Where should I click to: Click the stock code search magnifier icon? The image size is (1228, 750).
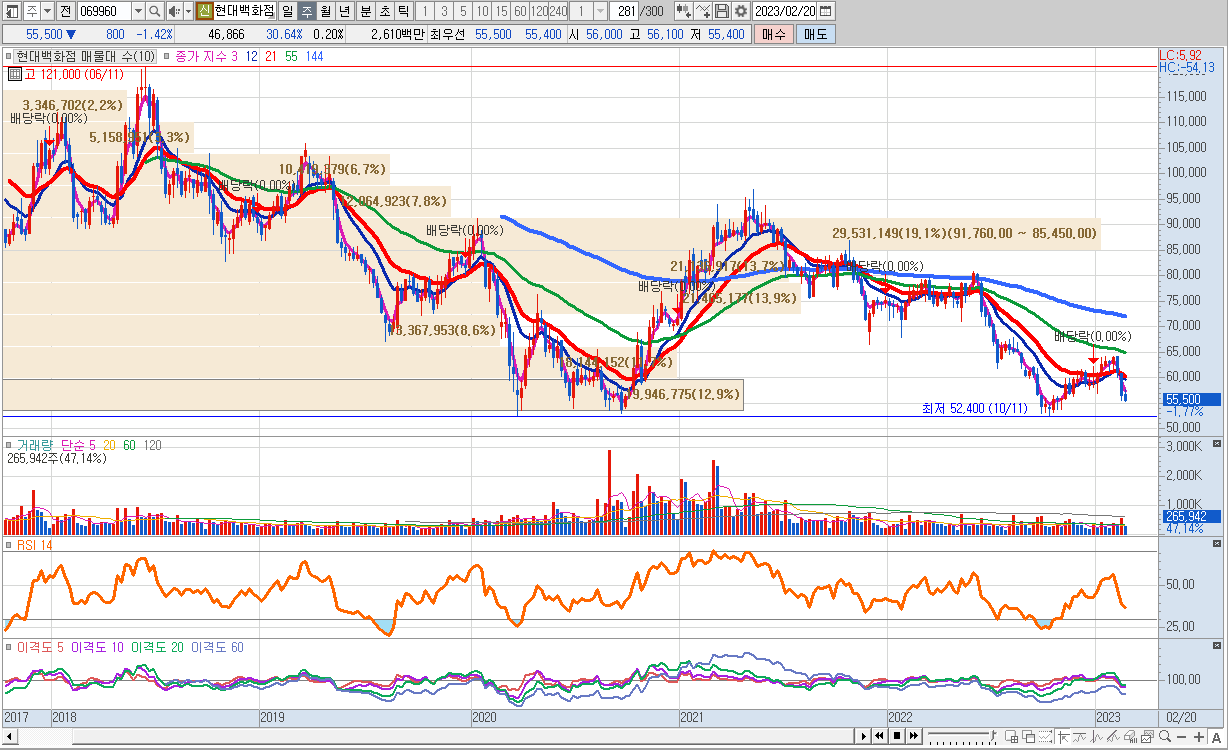tap(154, 11)
